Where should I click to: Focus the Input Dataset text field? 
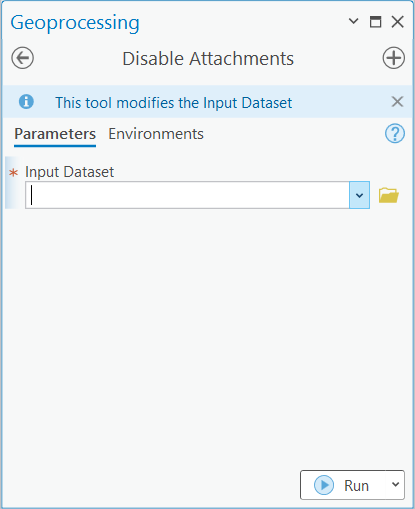tap(187, 195)
